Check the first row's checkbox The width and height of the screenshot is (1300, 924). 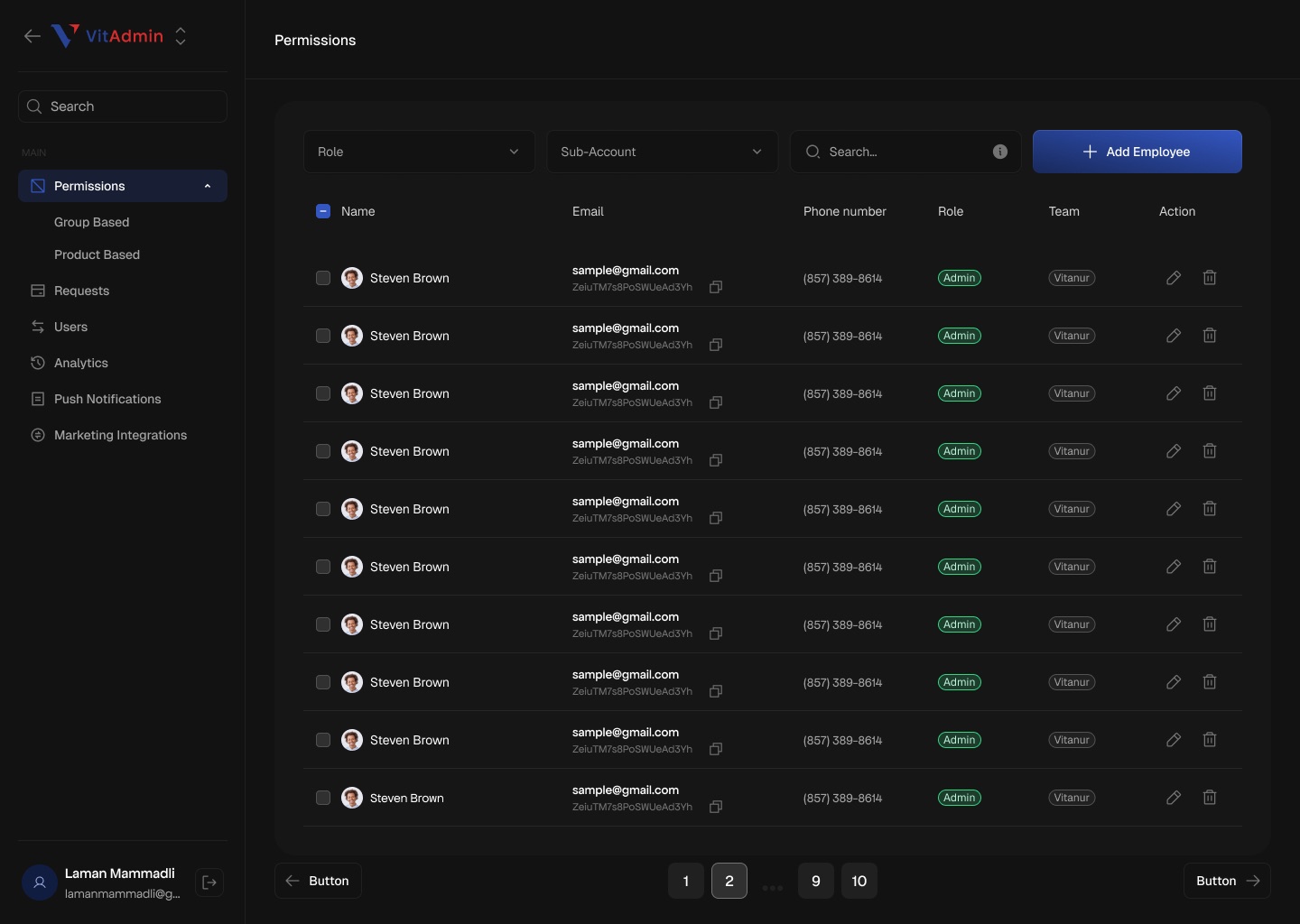[x=323, y=278]
